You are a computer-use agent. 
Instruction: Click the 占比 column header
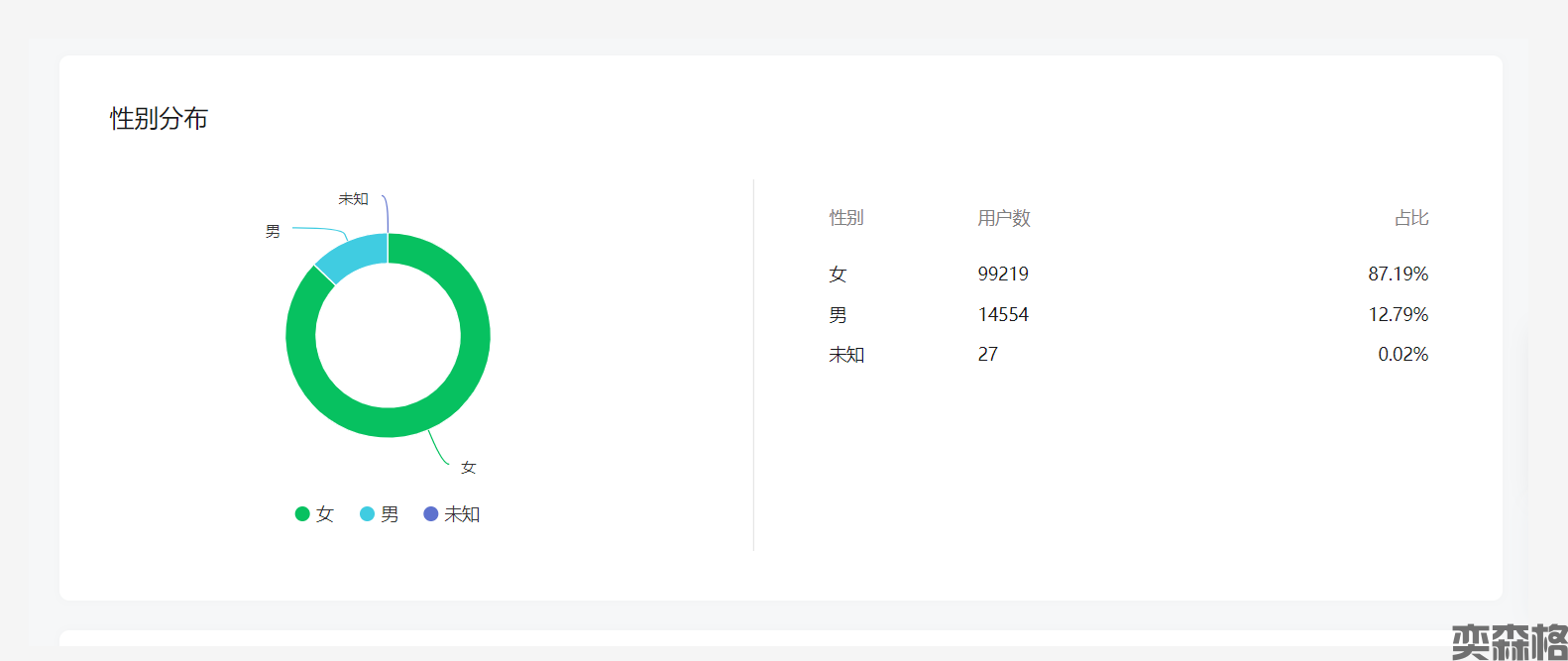click(1411, 218)
